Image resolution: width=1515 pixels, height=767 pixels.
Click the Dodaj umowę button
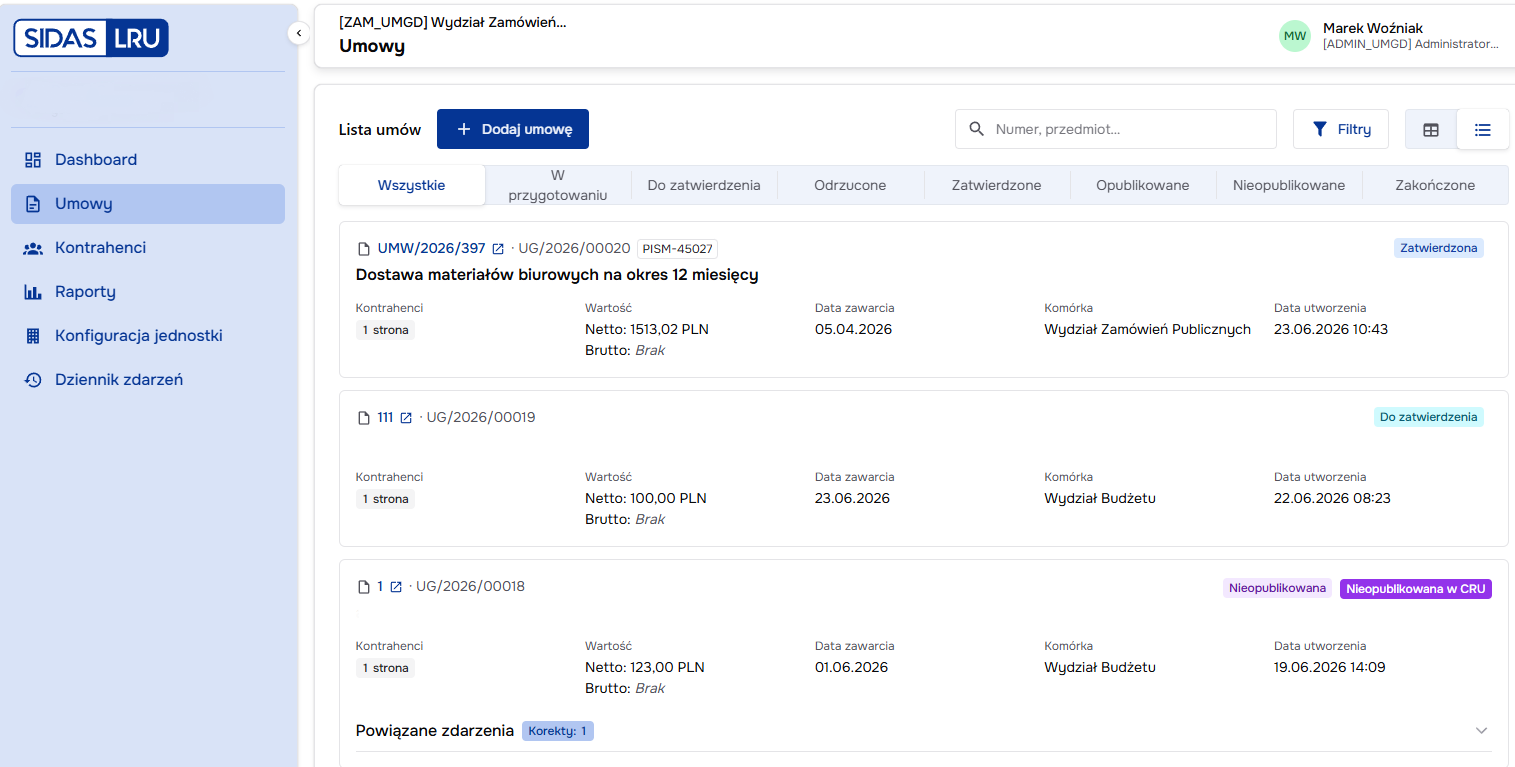[513, 129]
